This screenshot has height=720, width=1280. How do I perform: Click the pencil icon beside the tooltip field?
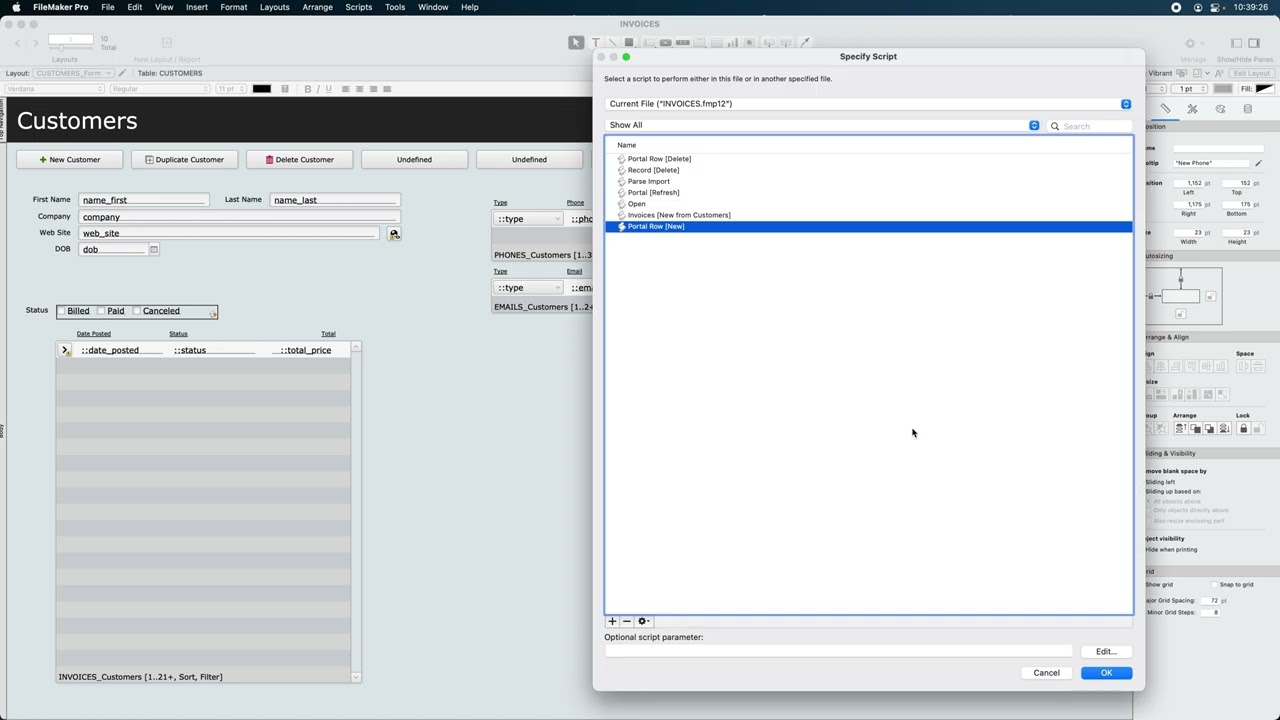click(1258, 163)
